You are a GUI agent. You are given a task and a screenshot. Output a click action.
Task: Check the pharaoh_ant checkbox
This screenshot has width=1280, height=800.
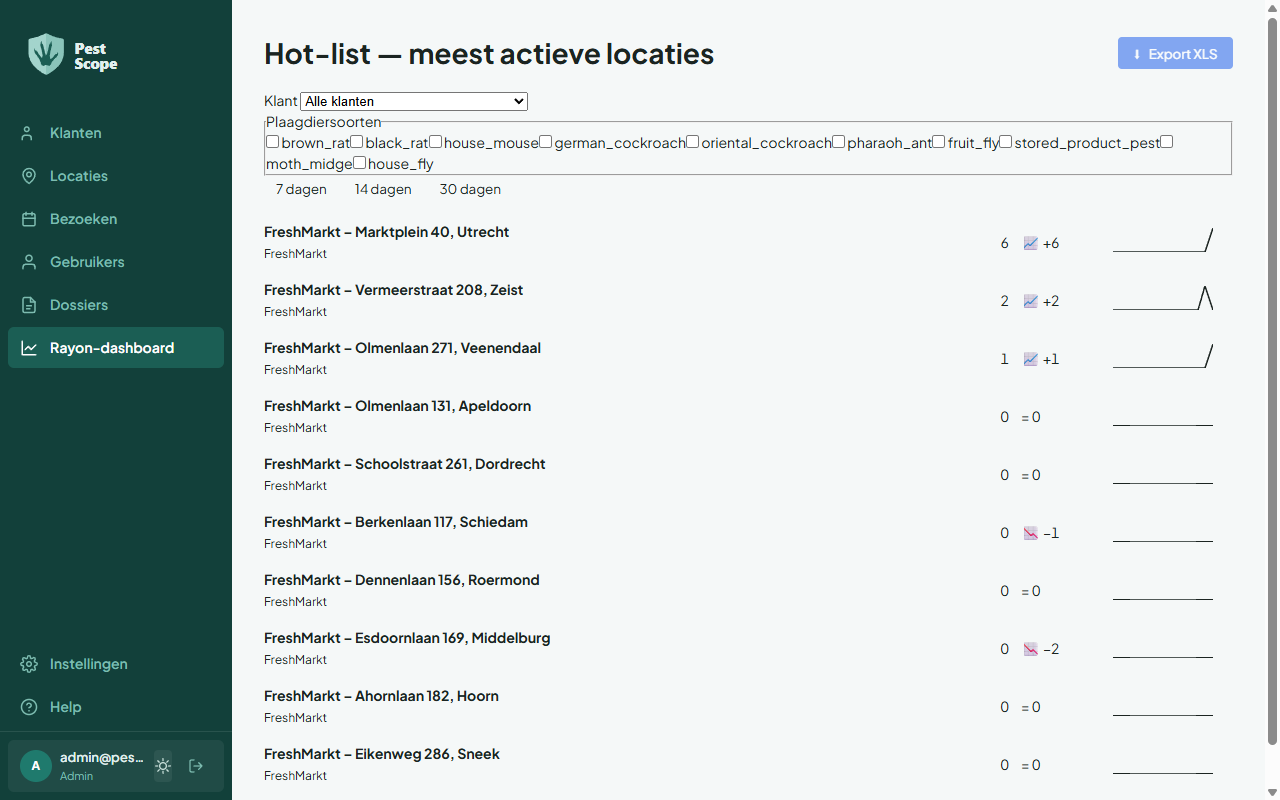pyautogui.click(x=838, y=142)
